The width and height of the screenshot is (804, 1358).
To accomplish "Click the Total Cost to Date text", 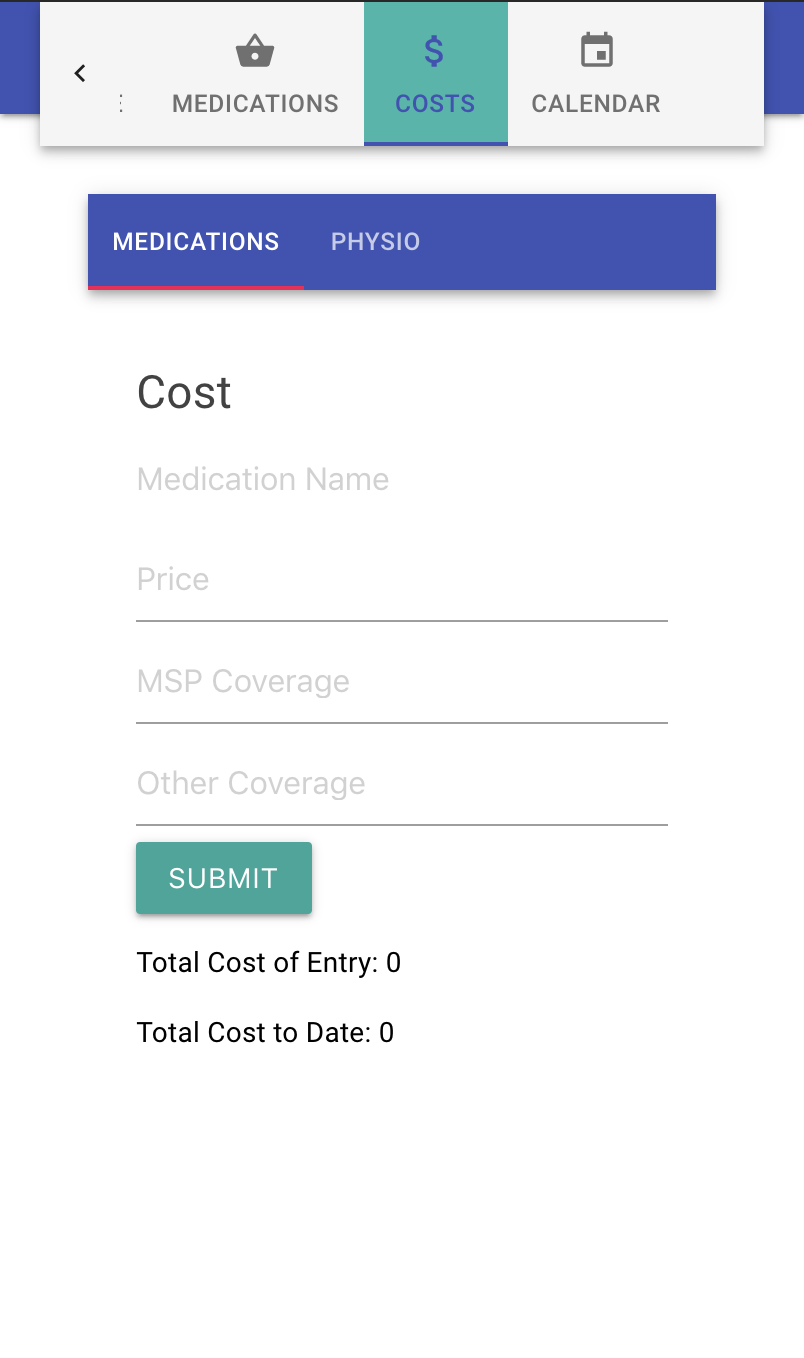I will pyautogui.click(x=265, y=1033).
